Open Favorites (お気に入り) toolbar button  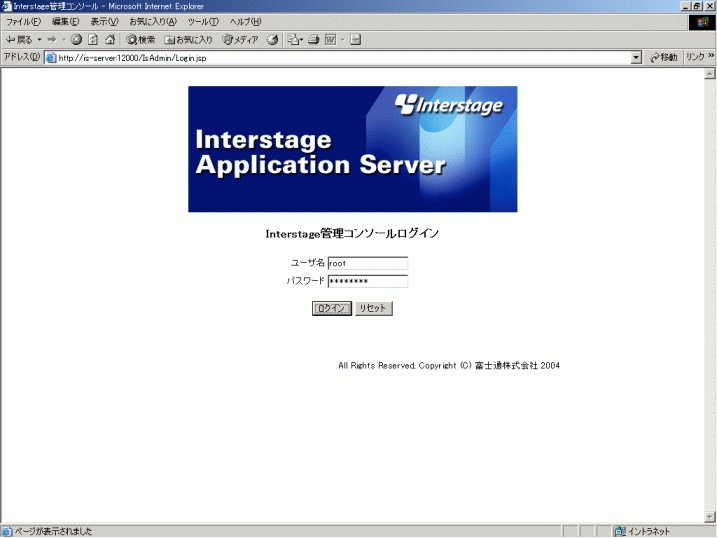point(188,40)
